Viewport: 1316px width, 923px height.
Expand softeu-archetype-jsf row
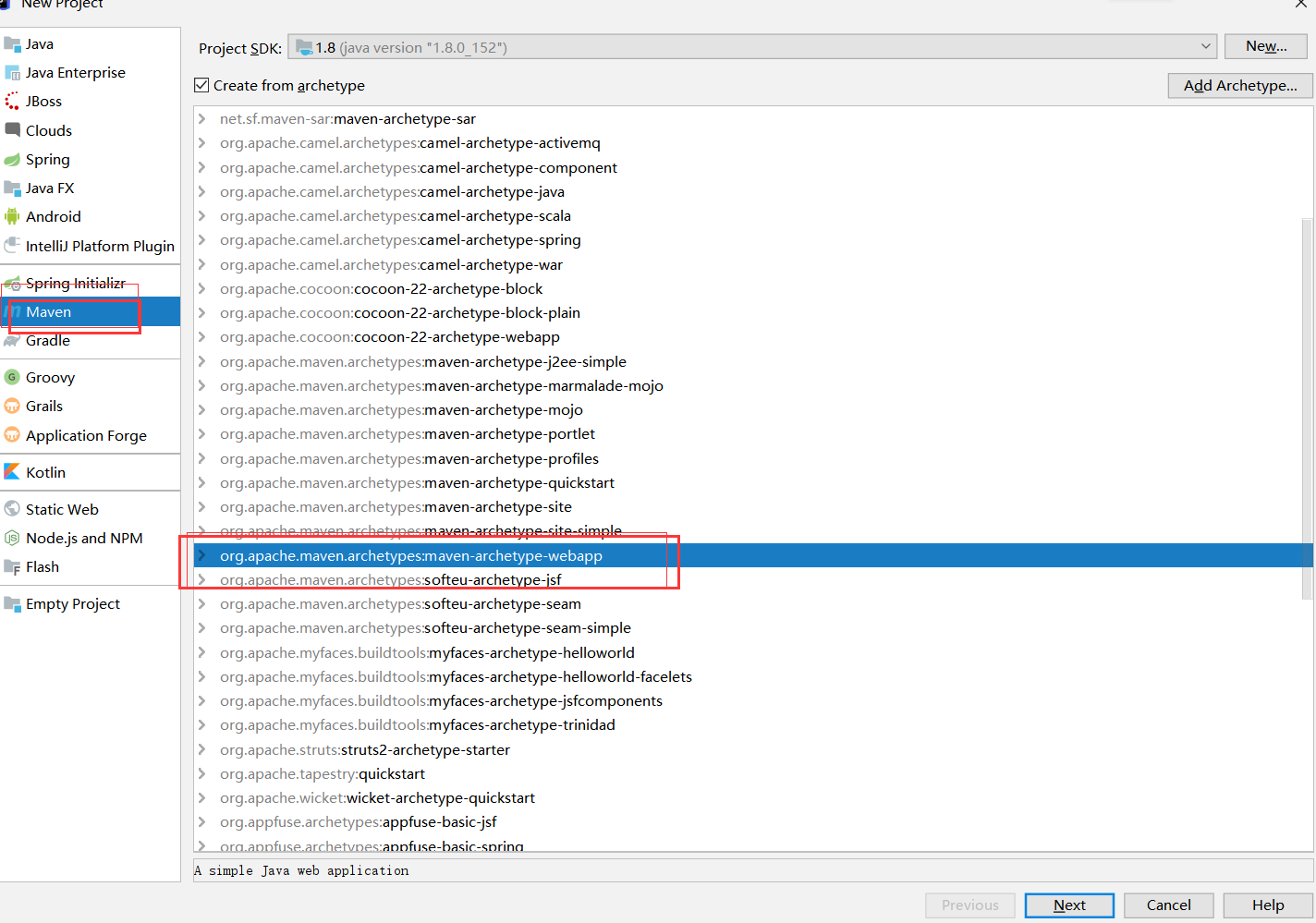click(x=201, y=580)
